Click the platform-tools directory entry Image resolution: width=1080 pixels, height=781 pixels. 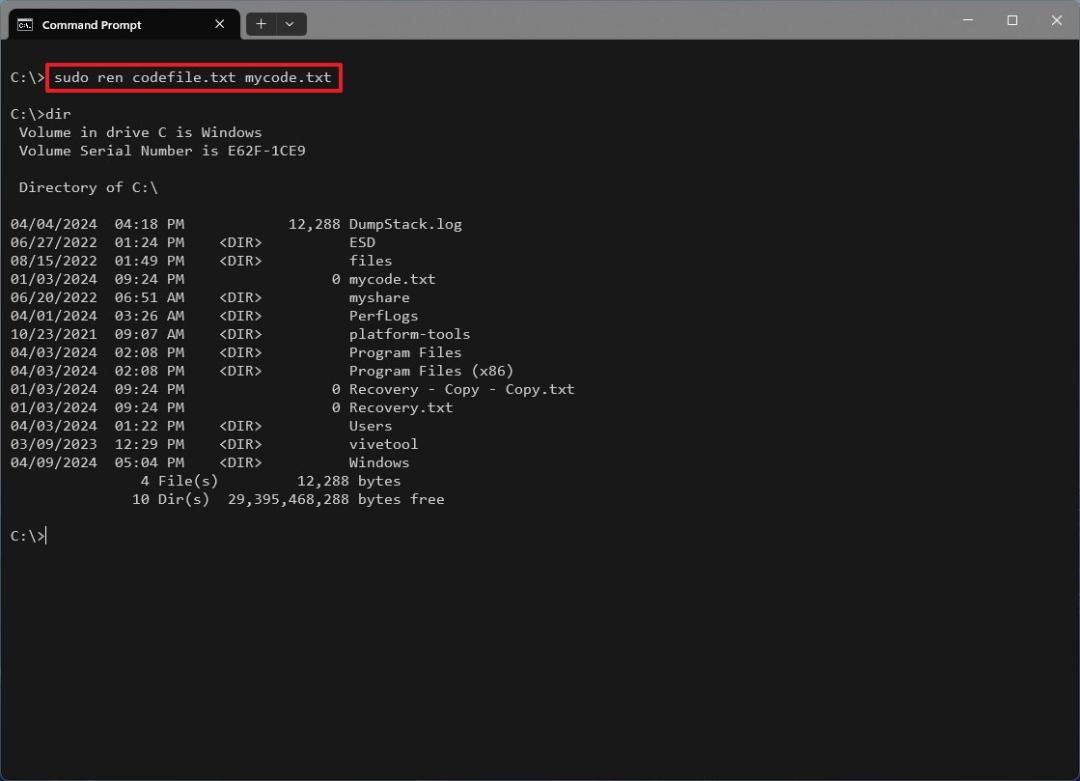pos(409,334)
